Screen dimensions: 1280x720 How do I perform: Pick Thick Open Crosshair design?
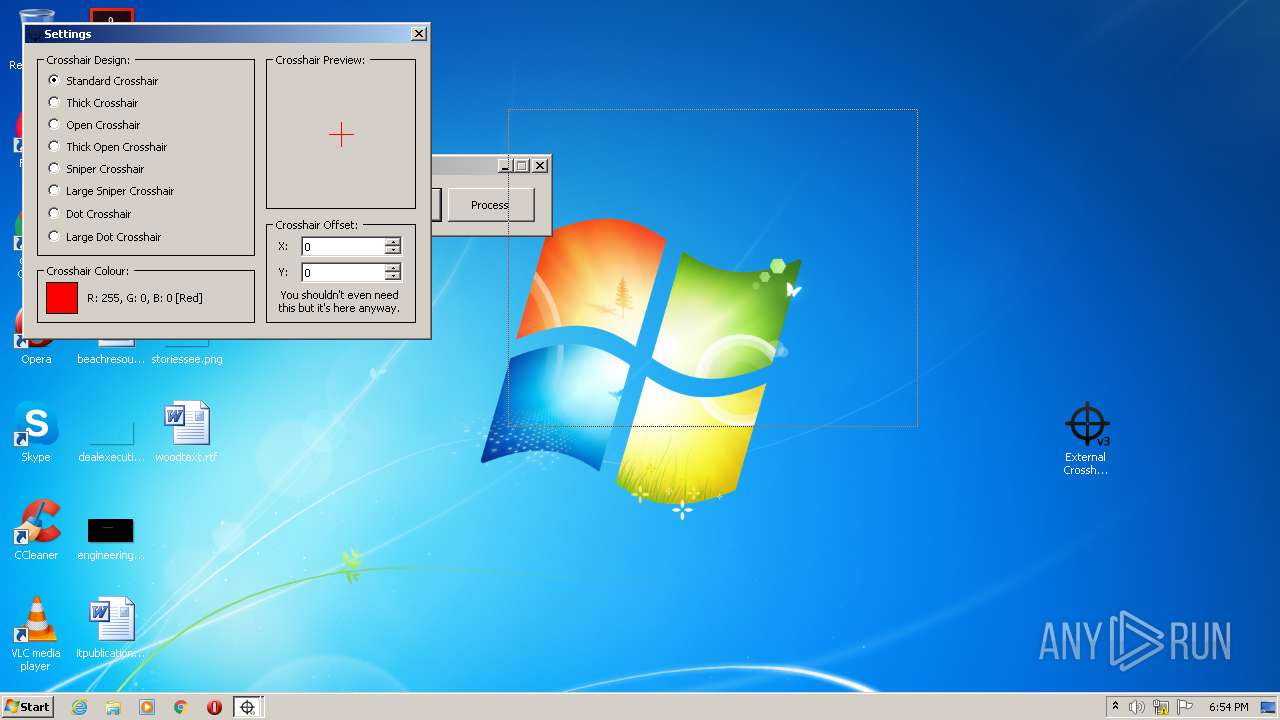[108, 147]
